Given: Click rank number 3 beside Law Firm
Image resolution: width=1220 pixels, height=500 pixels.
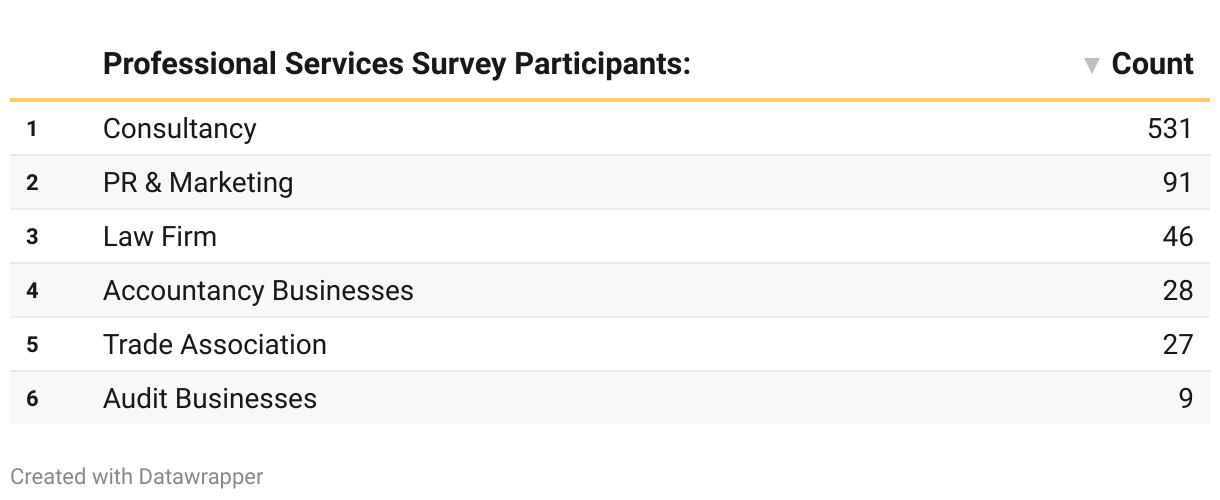Looking at the screenshot, I should 32,236.
